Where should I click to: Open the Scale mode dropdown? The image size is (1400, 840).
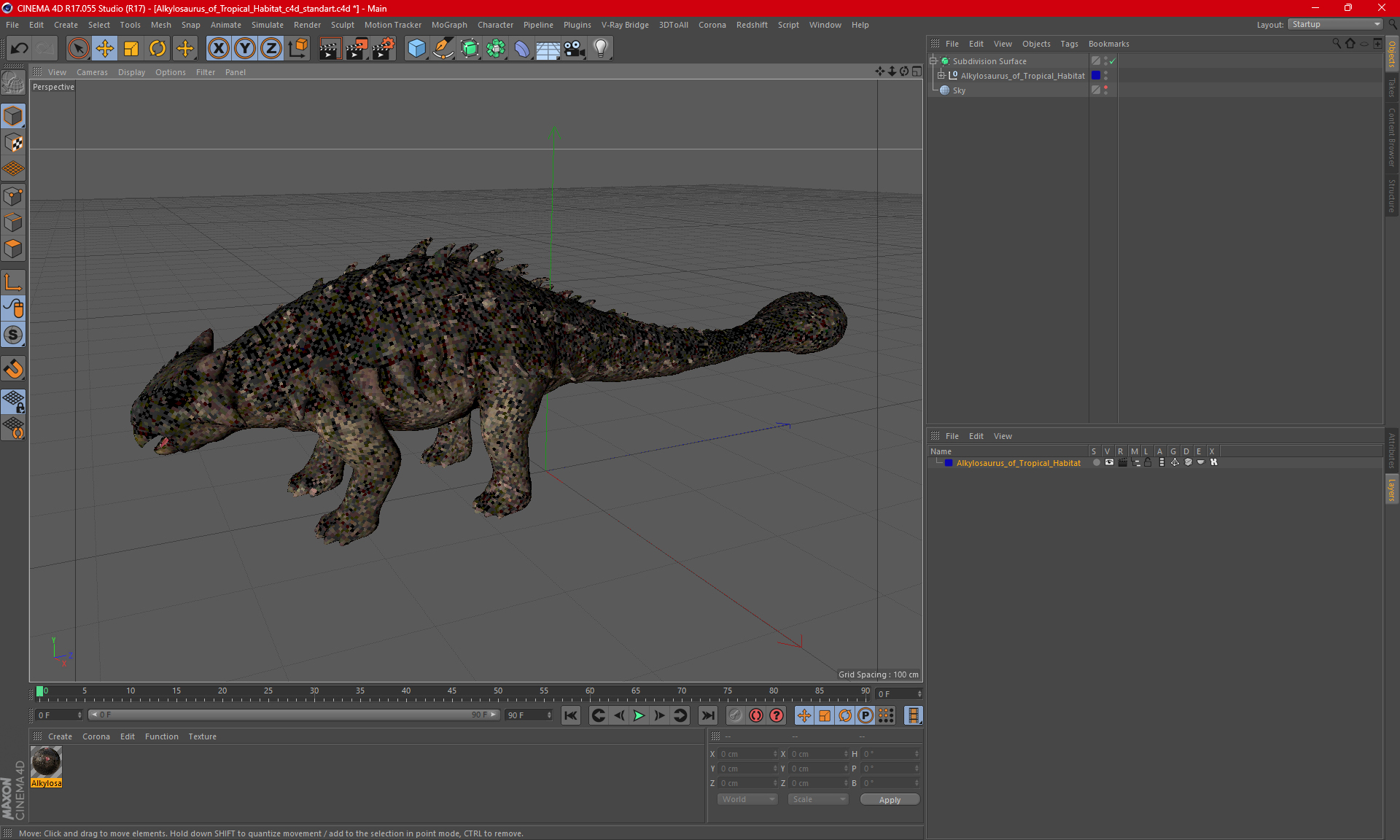click(x=818, y=799)
